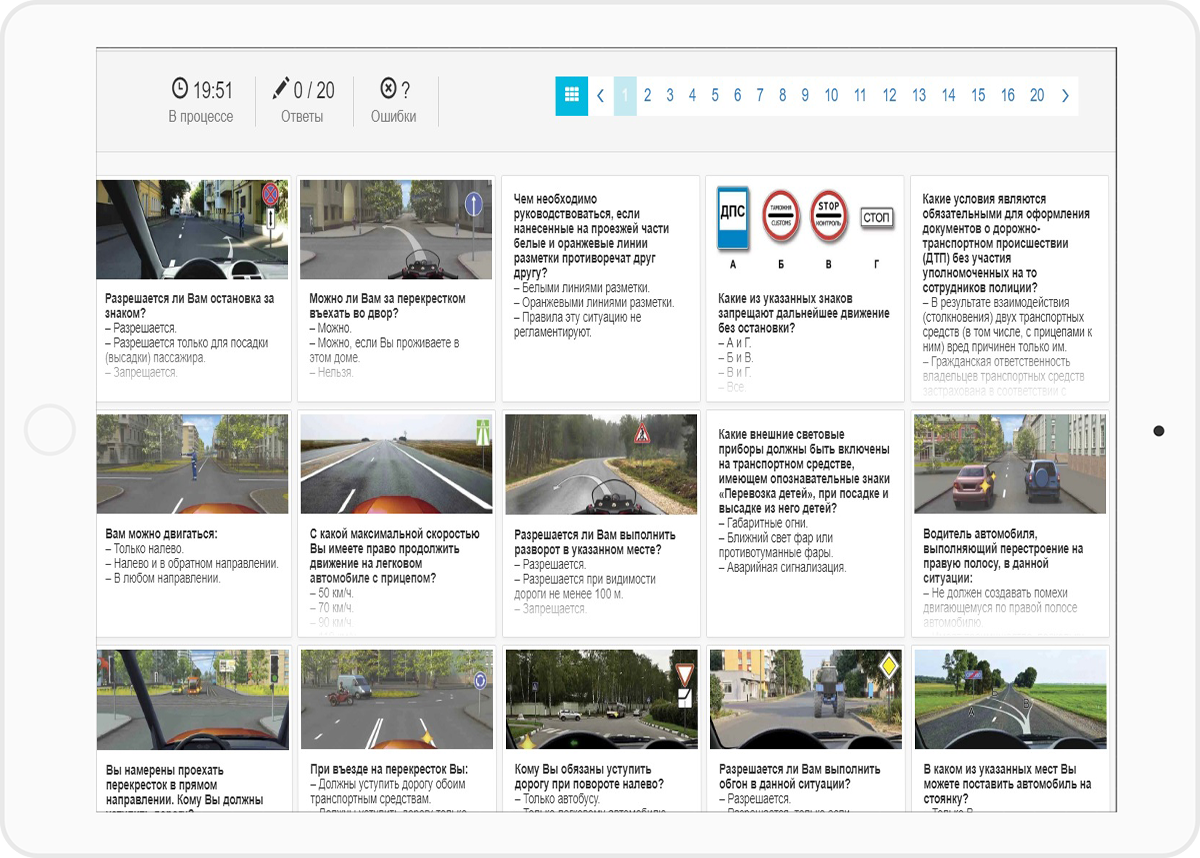The height and width of the screenshot is (858, 1200).
Task: Open card about where to park the car
Action: click(x=1010, y=728)
